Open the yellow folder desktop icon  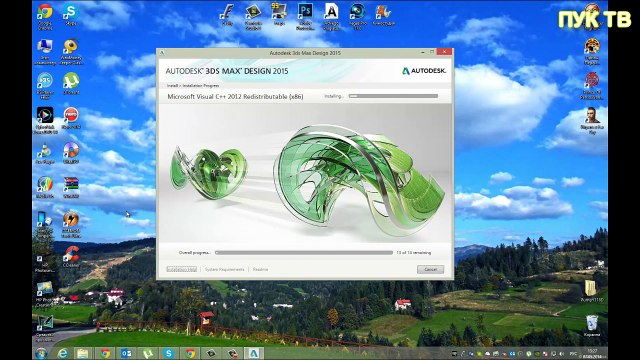(591, 291)
